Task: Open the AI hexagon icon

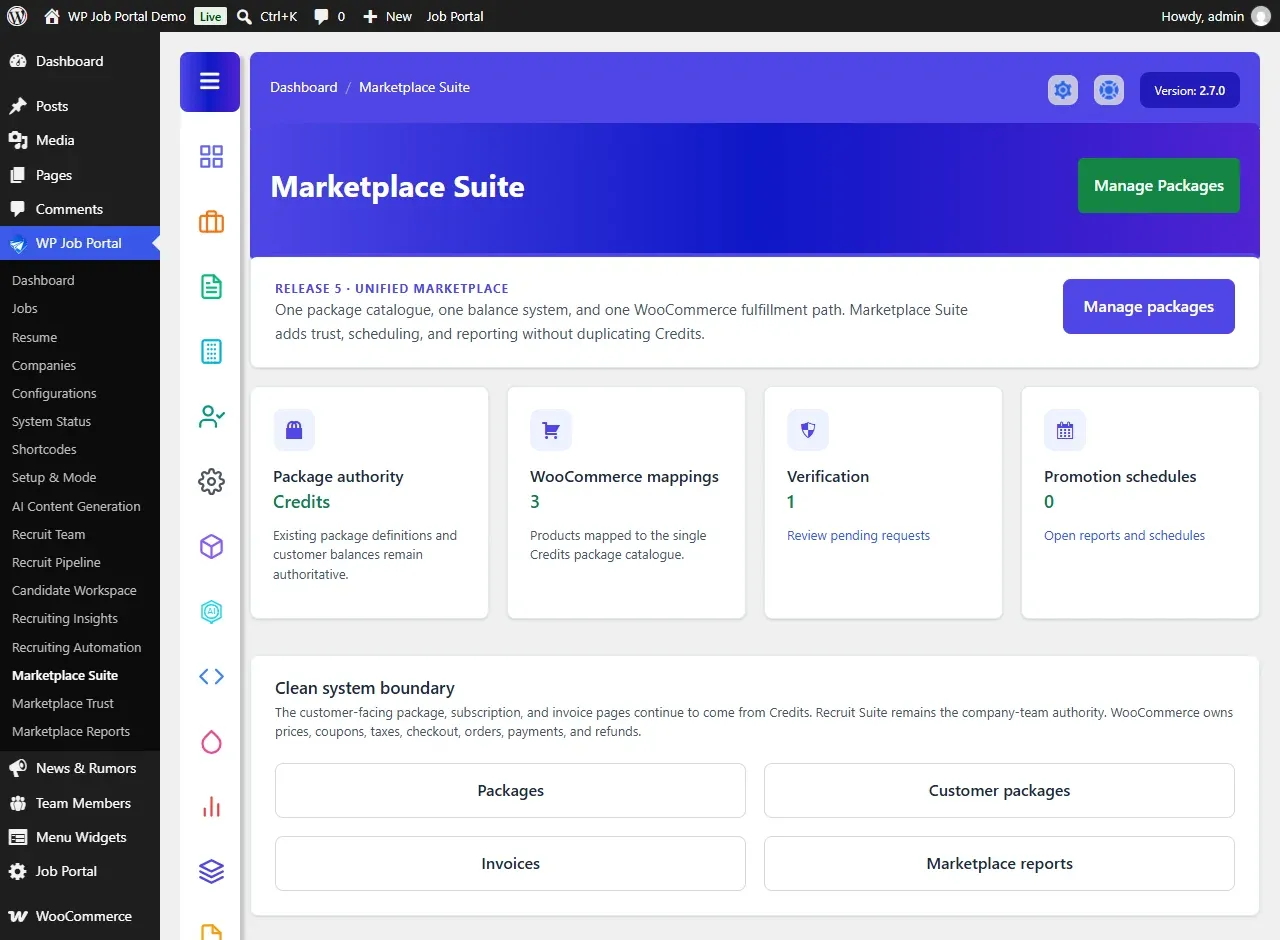Action: pyautogui.click(x=211, y=612)
